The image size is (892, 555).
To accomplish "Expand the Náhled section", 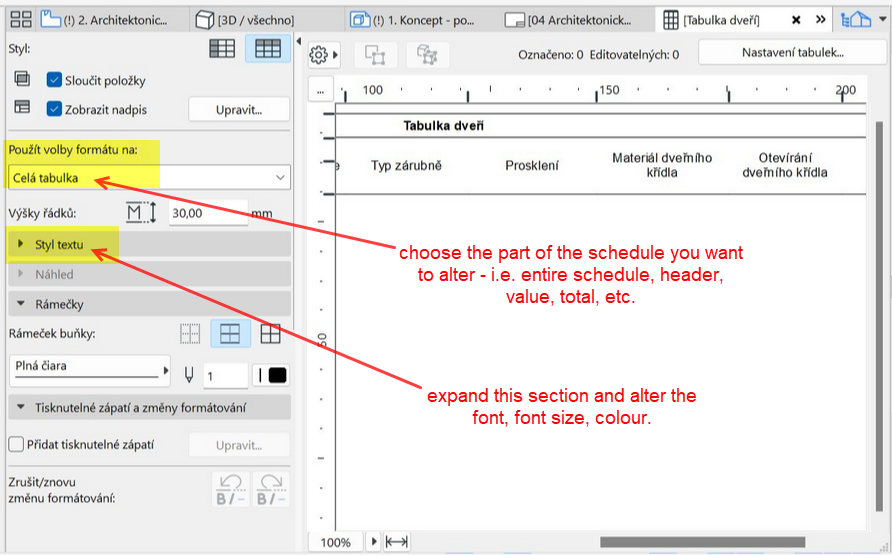I will pos(149,274).
